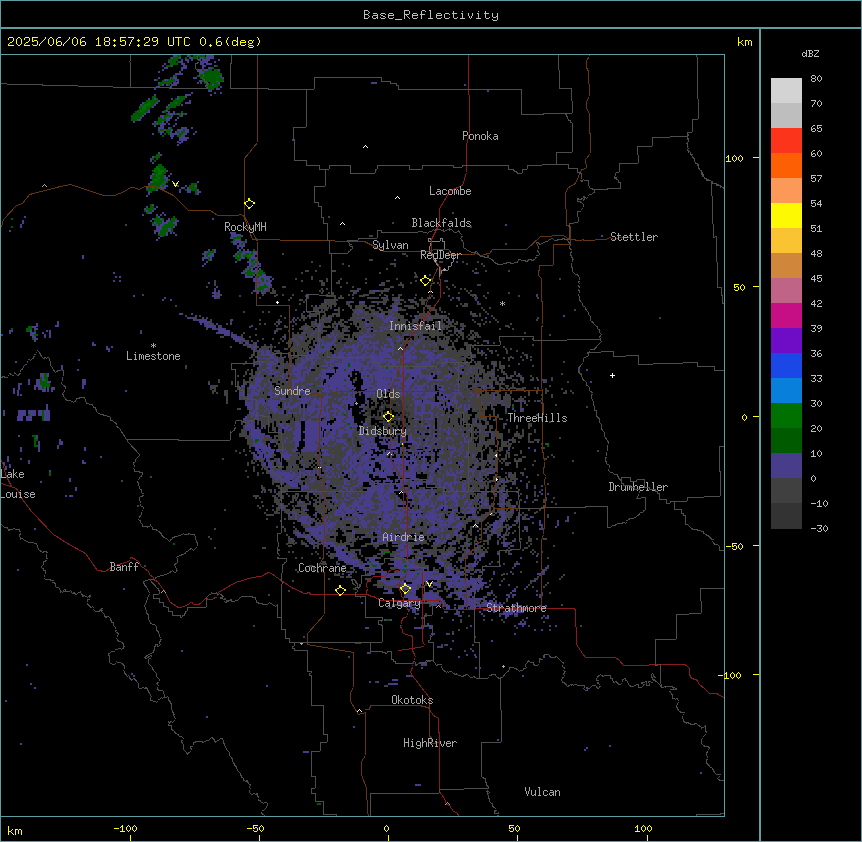The height and width of the screenshot is (842, 862).
Task: Select the Vulcan label
Action: click(543, 792)
